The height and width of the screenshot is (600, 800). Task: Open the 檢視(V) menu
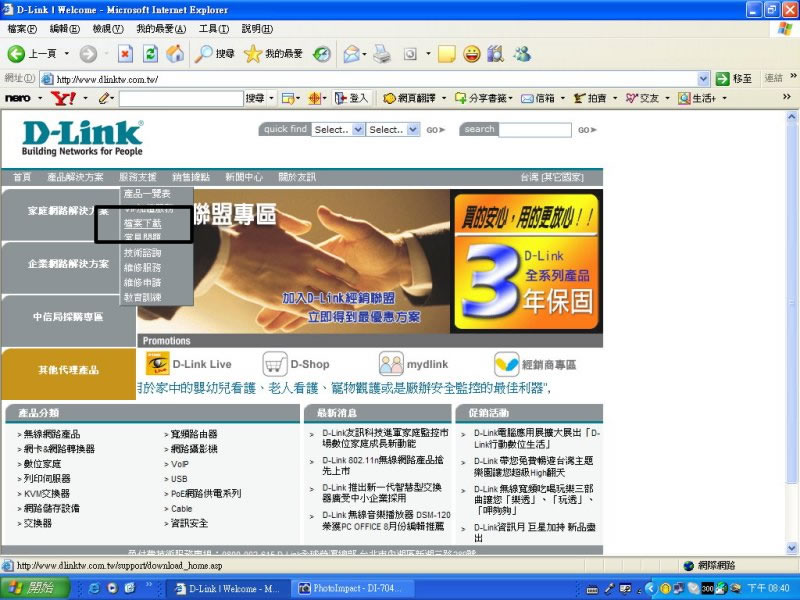[108, 29]
